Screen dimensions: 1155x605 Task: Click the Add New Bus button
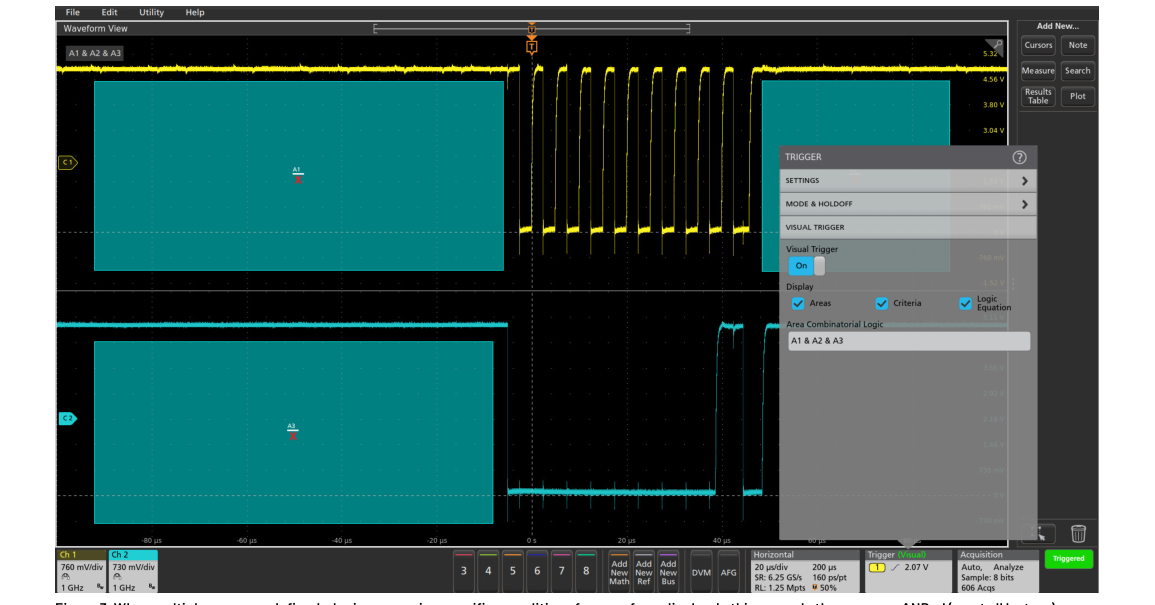click(668, 570)
